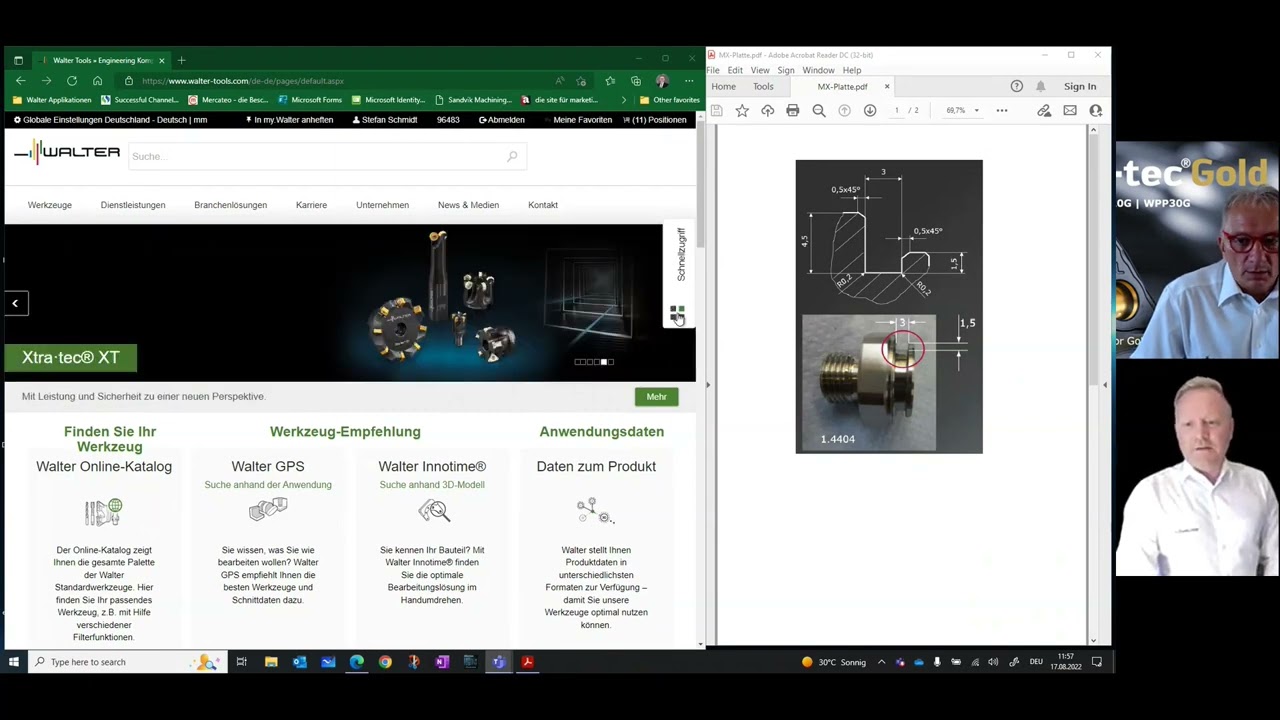The width and height of the screenshot is (1280, 720).
Task: Open Acrobat notifications bell
Action: (x=1041, y=86)
